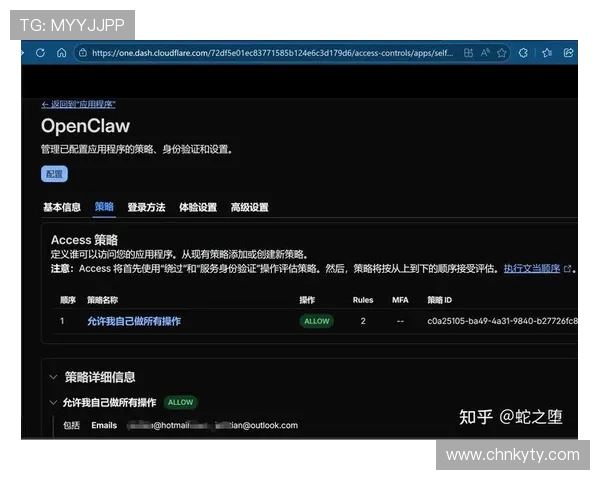Open the 体验设置 tab
600x480 pixels.
(x=198, y=207)
